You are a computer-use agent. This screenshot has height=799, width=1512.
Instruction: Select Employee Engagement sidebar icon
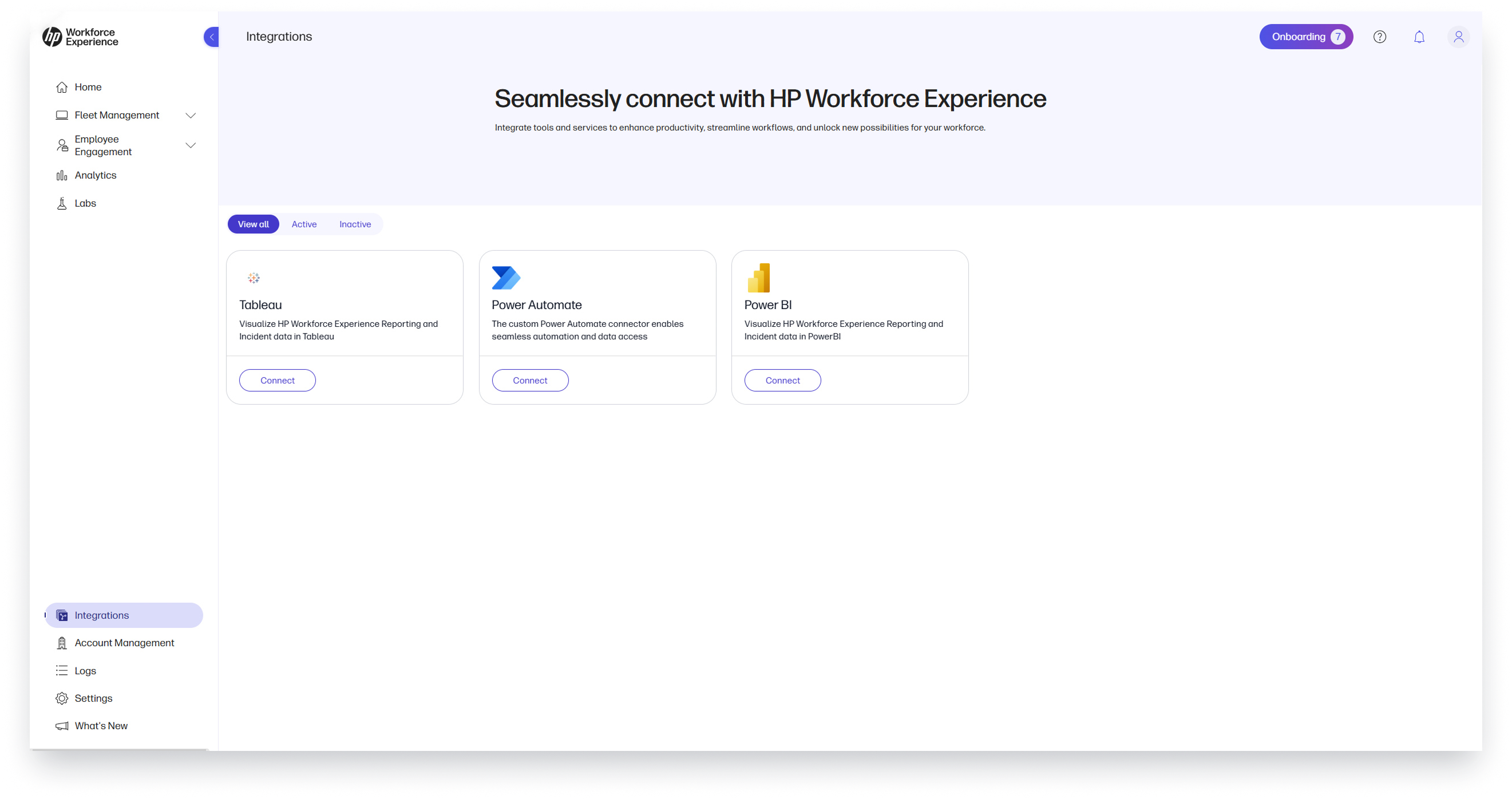click(62, 145)
